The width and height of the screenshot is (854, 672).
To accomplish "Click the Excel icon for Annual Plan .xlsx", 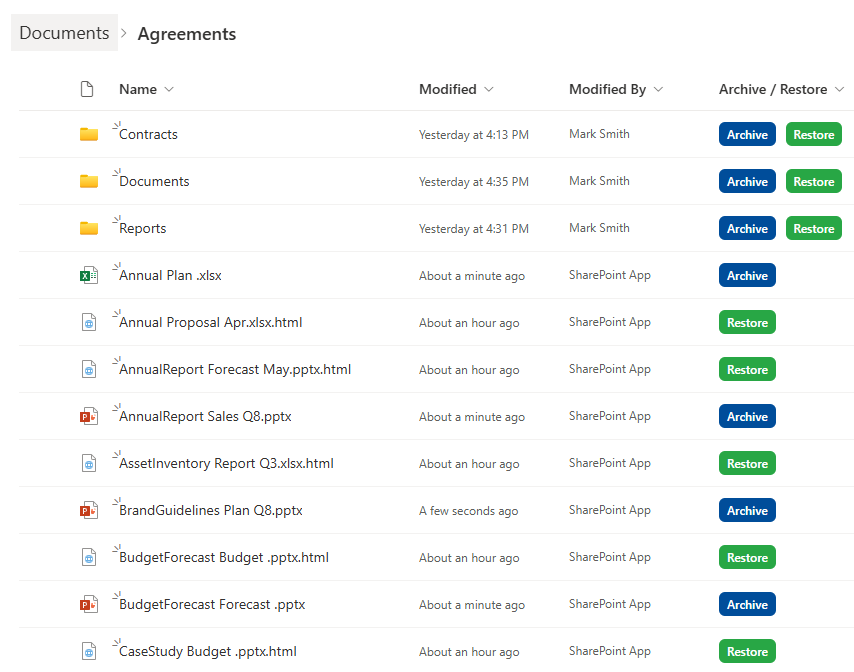I will [89, 276].
